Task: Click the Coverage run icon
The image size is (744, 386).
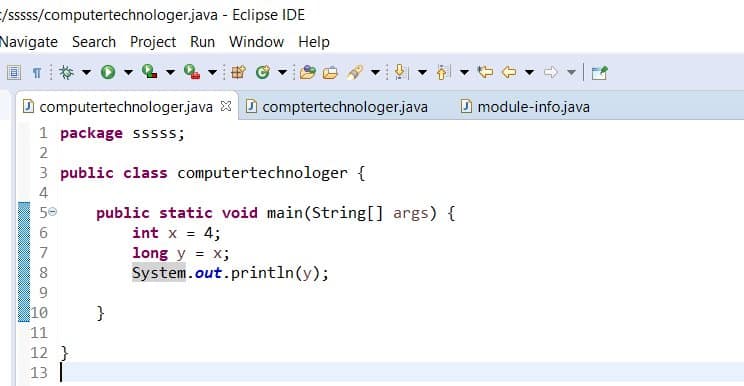Action: pos(149,72)
